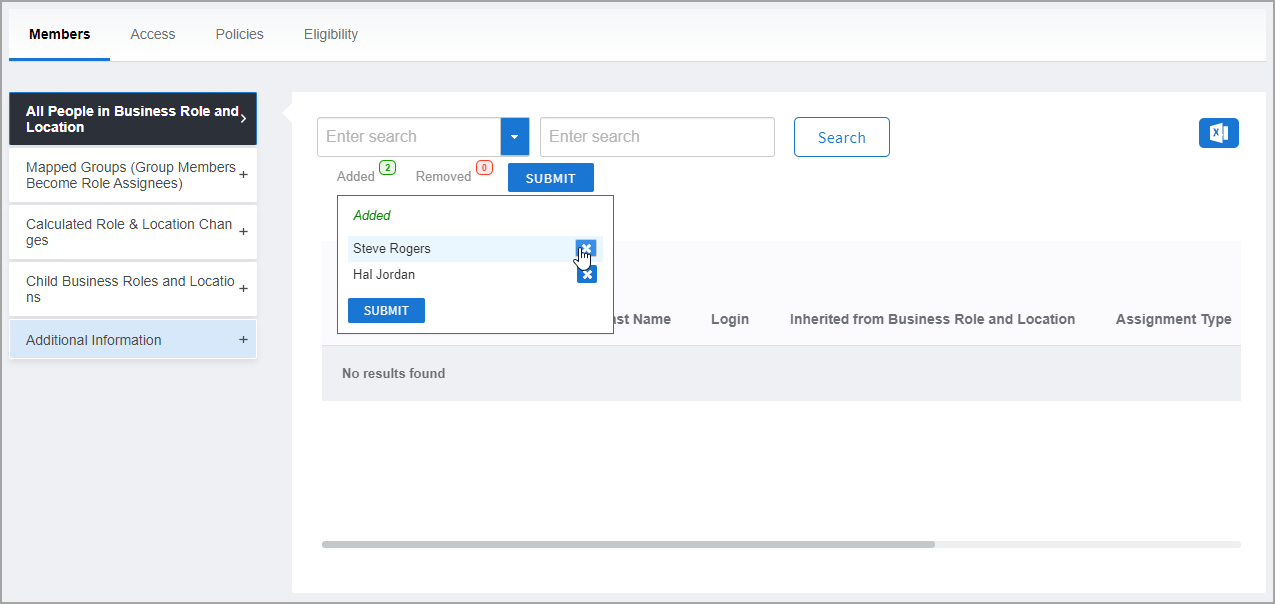Show the Removed members list
Image resolution: width=1275 pixels, height=604 pixels.
443,177
